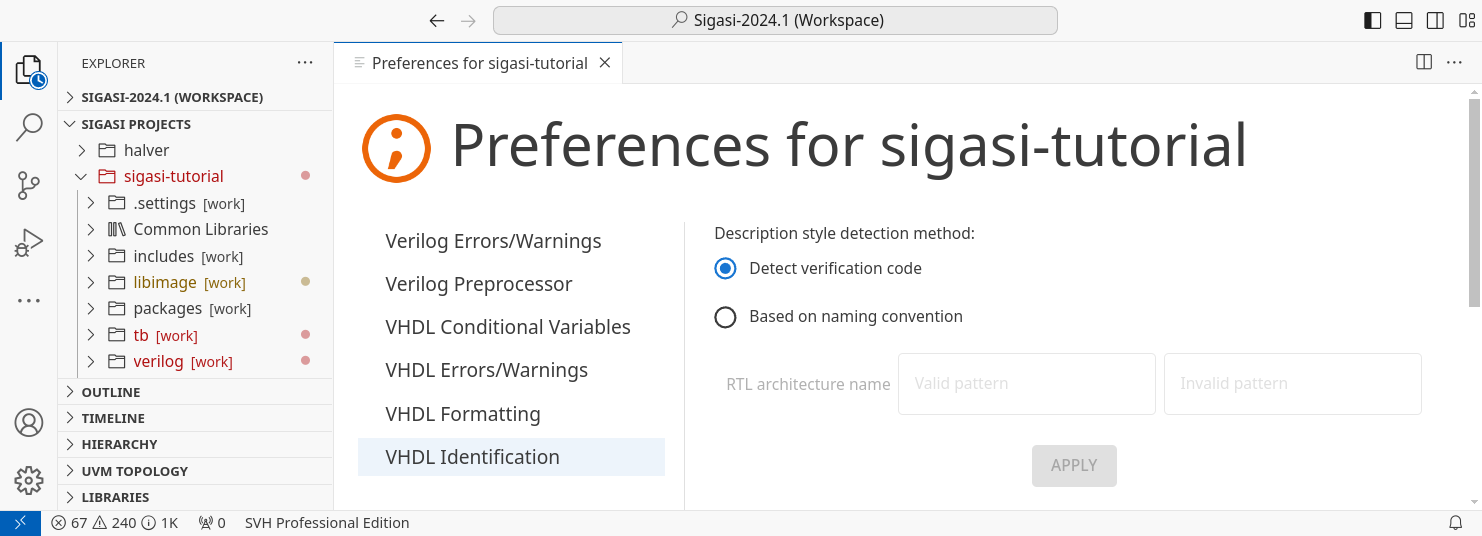
Task: Open the forwarded ports status item
Action: (212, 523)
